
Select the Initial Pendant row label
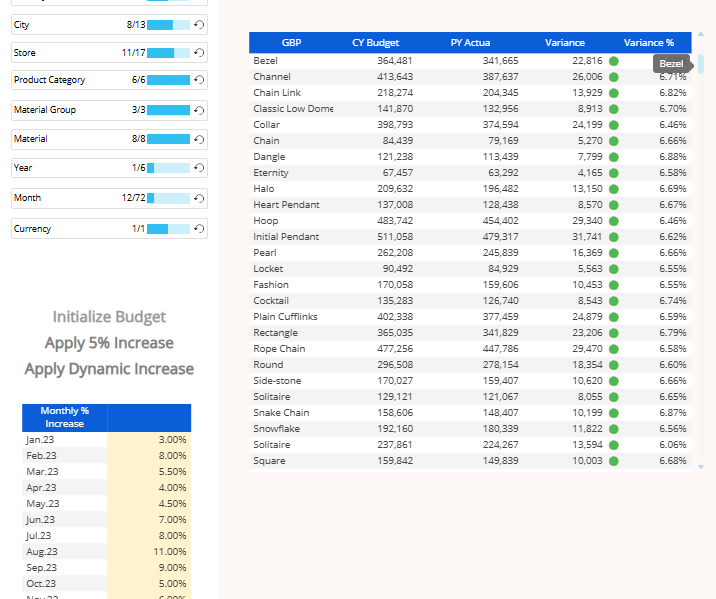(286, 236)
